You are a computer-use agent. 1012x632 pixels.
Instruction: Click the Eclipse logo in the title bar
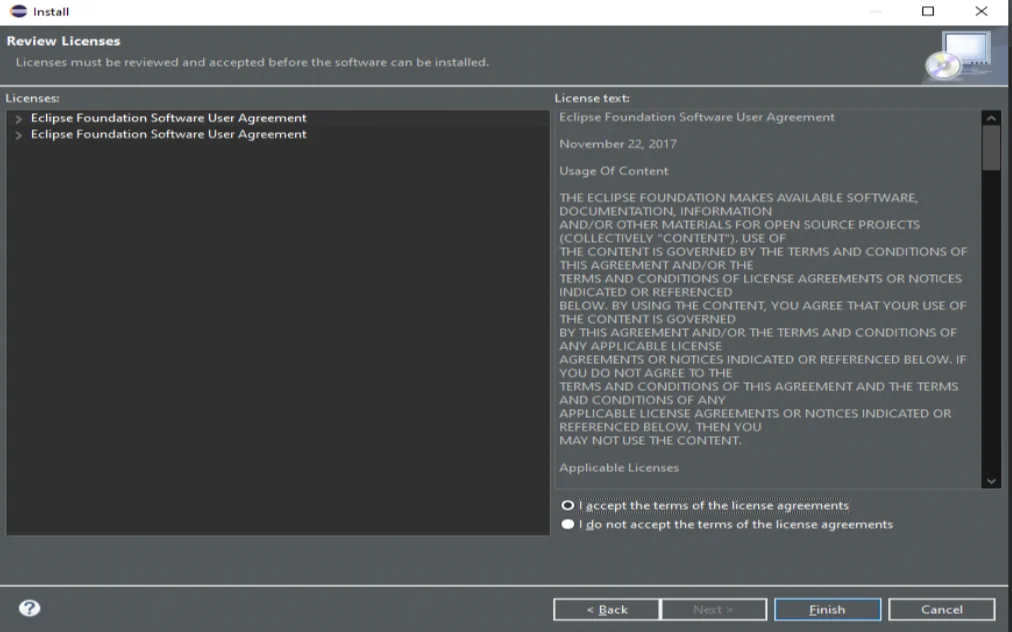click(18, 12)
